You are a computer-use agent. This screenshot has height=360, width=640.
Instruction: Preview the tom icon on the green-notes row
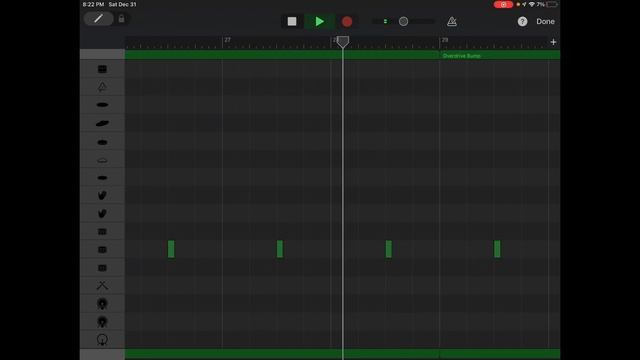point(102,249)
